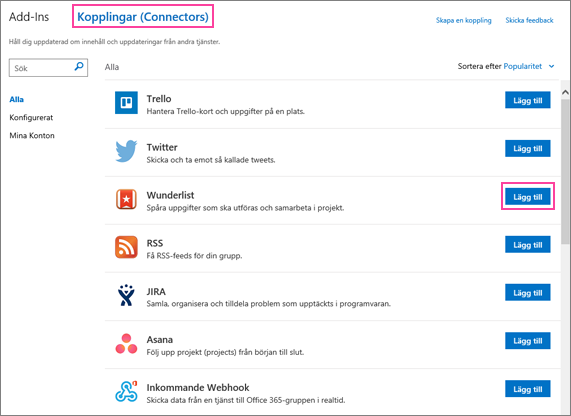Click the Wunderlist star icon

click(126, 199)
